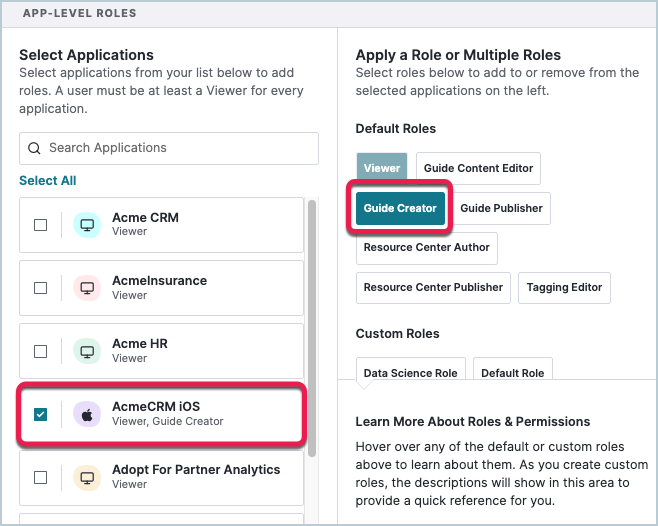Check the Acme CRM checkbox
Viewport: 658px width, 526px height.
coord(40,225)
